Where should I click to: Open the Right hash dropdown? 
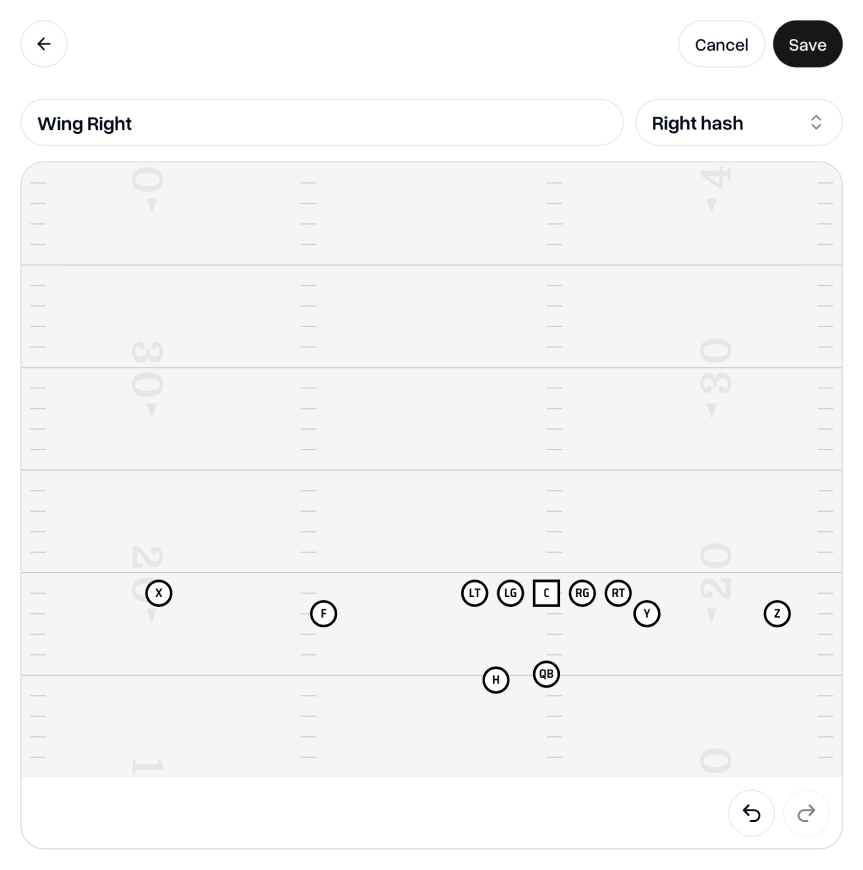pyautogui.click(x=738, y=122)
